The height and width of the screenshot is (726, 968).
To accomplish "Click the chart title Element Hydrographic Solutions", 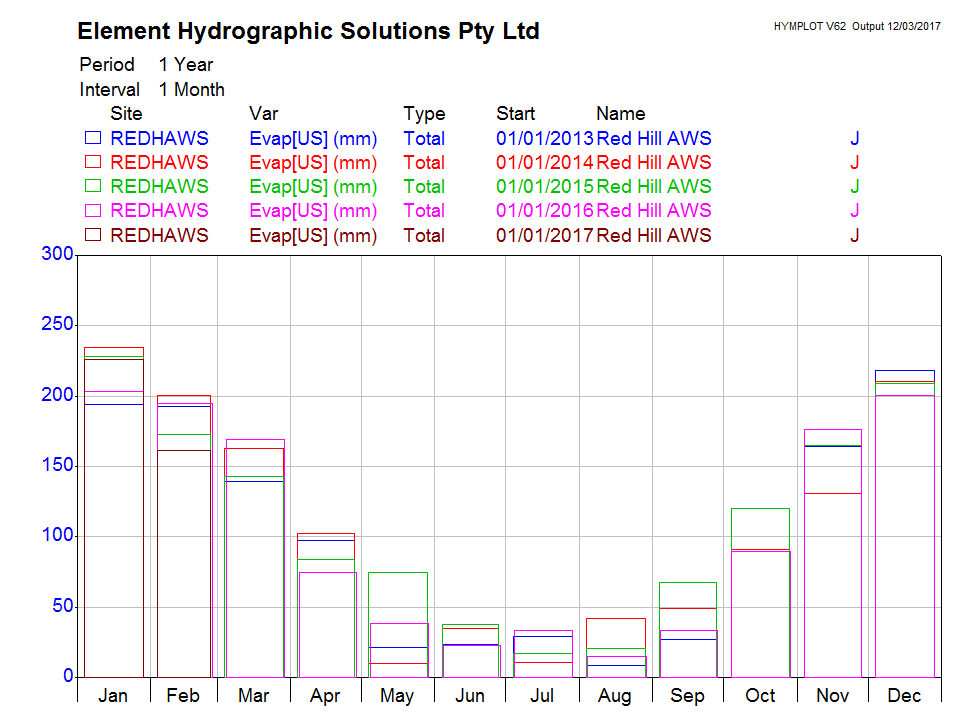I will pos(308,32).
